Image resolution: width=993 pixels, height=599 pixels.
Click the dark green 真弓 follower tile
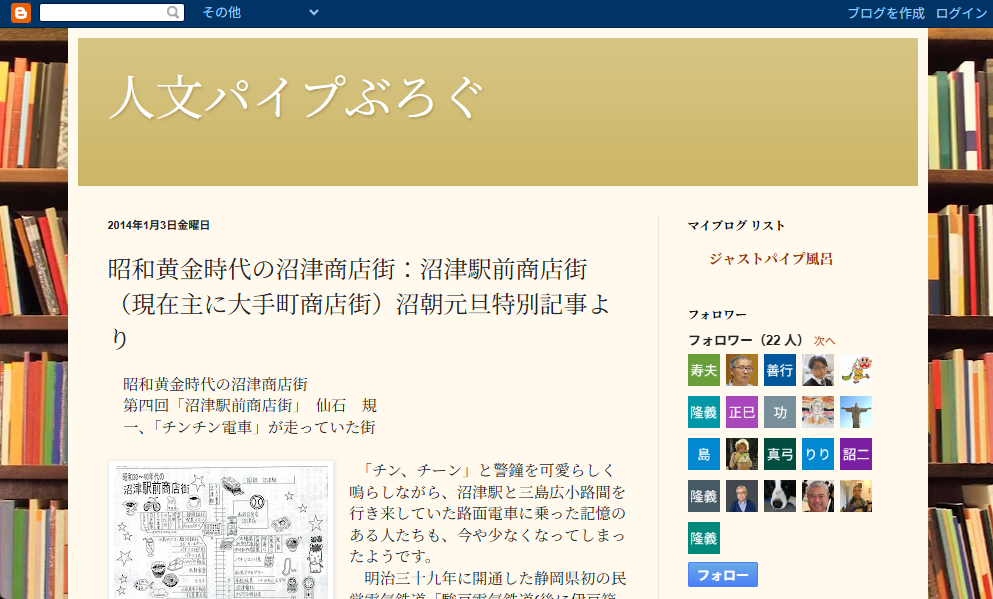tap(780, 454)
